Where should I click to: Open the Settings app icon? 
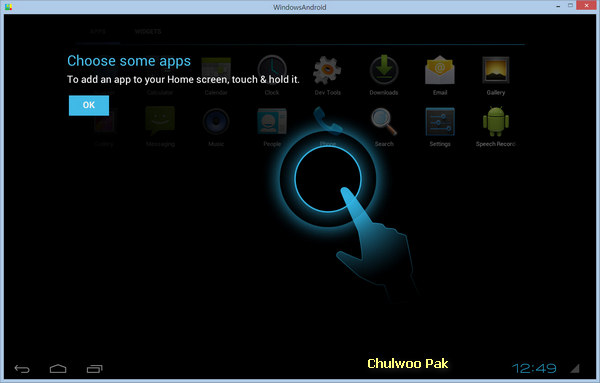point(440,122)
